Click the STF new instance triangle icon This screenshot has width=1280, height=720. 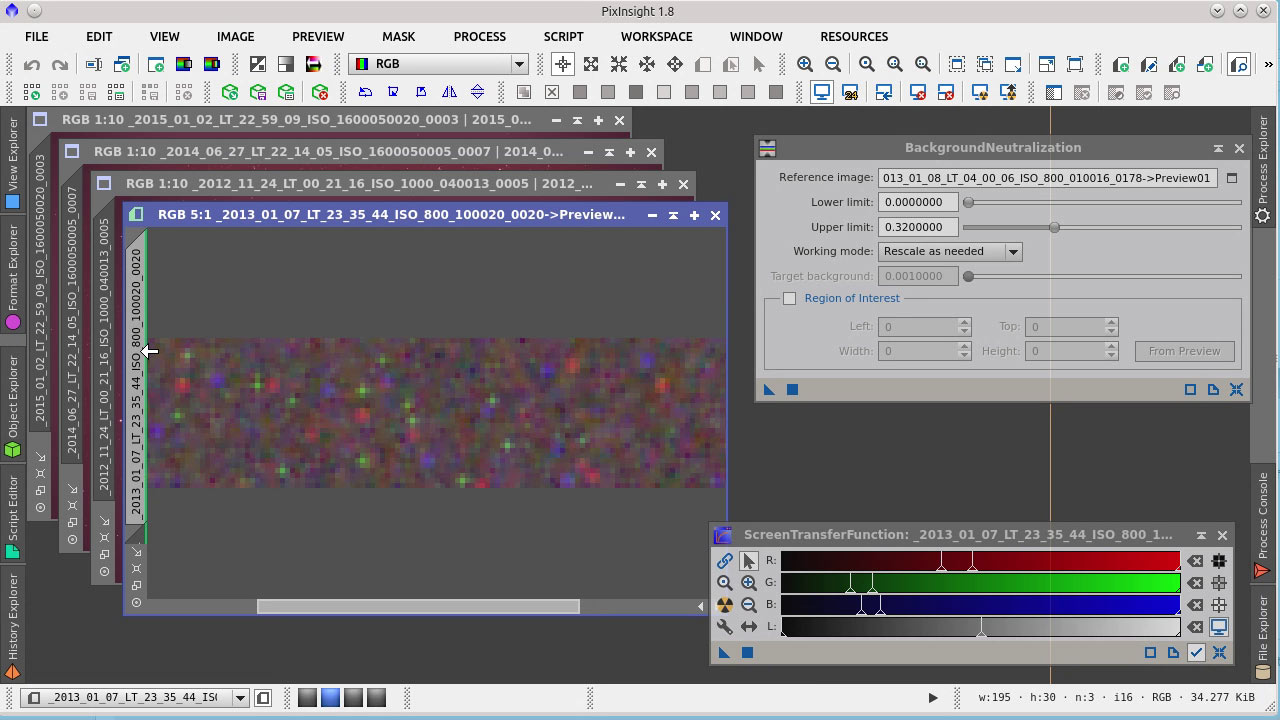[724, 653]
